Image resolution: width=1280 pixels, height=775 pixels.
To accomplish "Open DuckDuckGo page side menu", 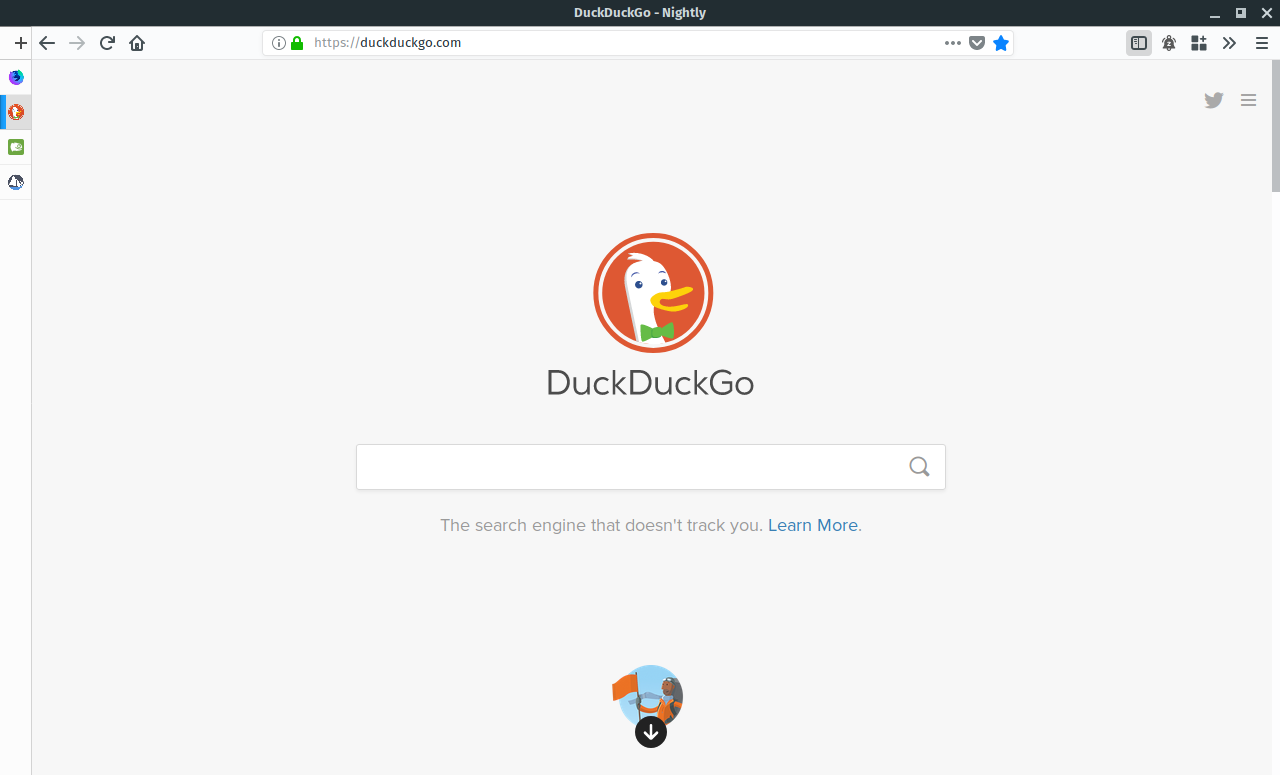I will [1248, 100].
